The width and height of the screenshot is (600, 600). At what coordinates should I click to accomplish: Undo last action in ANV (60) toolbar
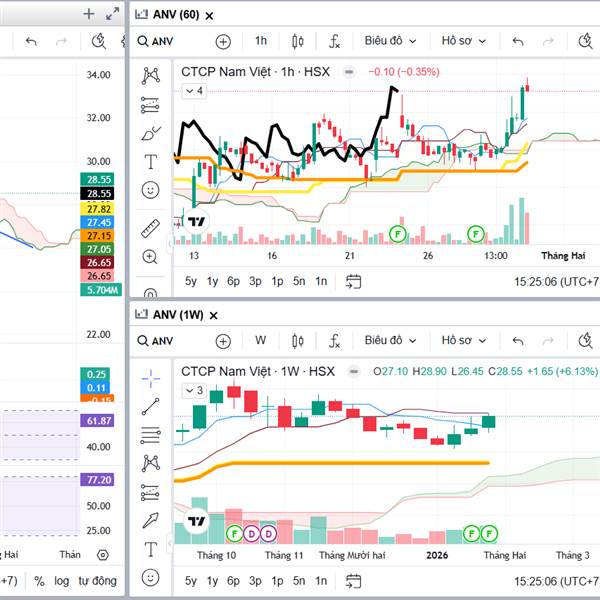point(518,41)
